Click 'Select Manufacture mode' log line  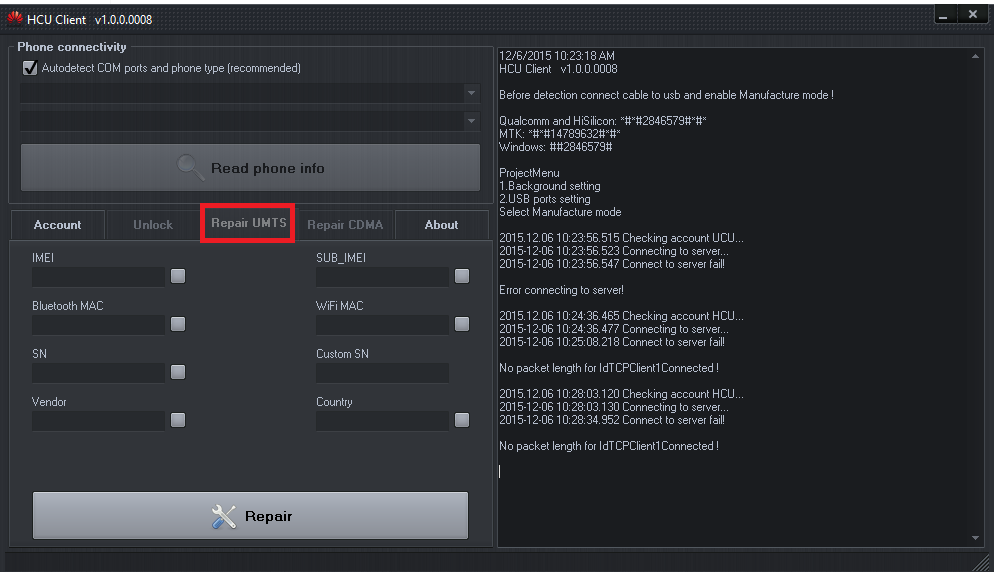(x=560, y=212)
